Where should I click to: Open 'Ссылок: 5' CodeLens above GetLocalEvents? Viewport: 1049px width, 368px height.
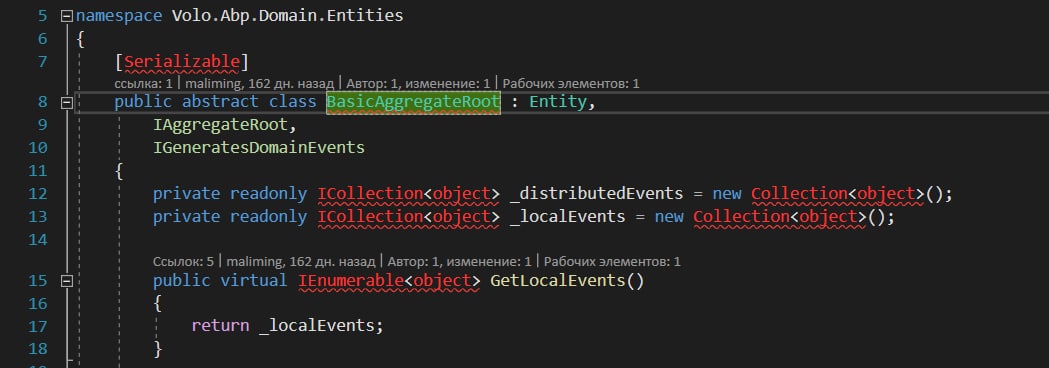tap(183, 262)
